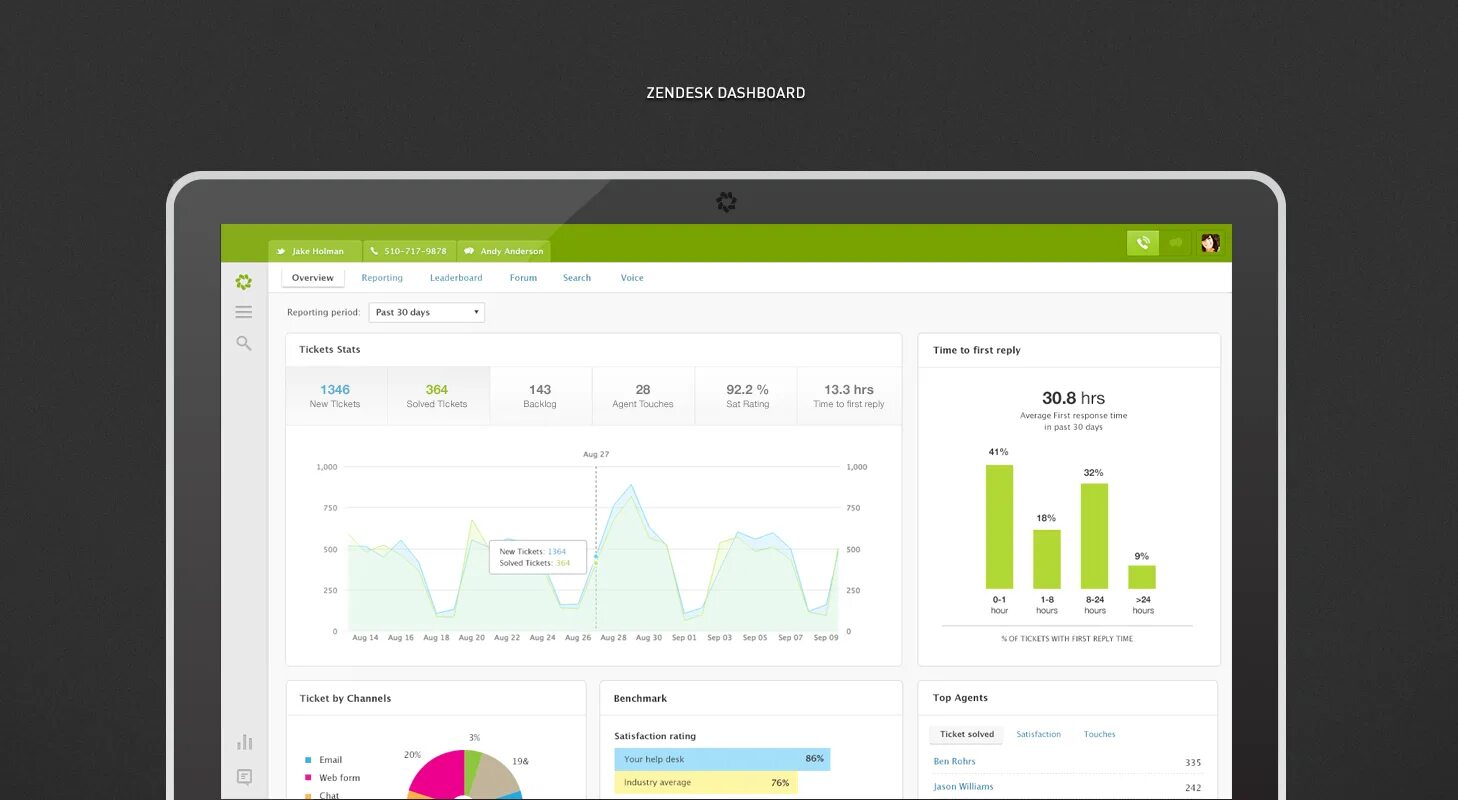Click the Web form legend color swatch

(308, 778)
